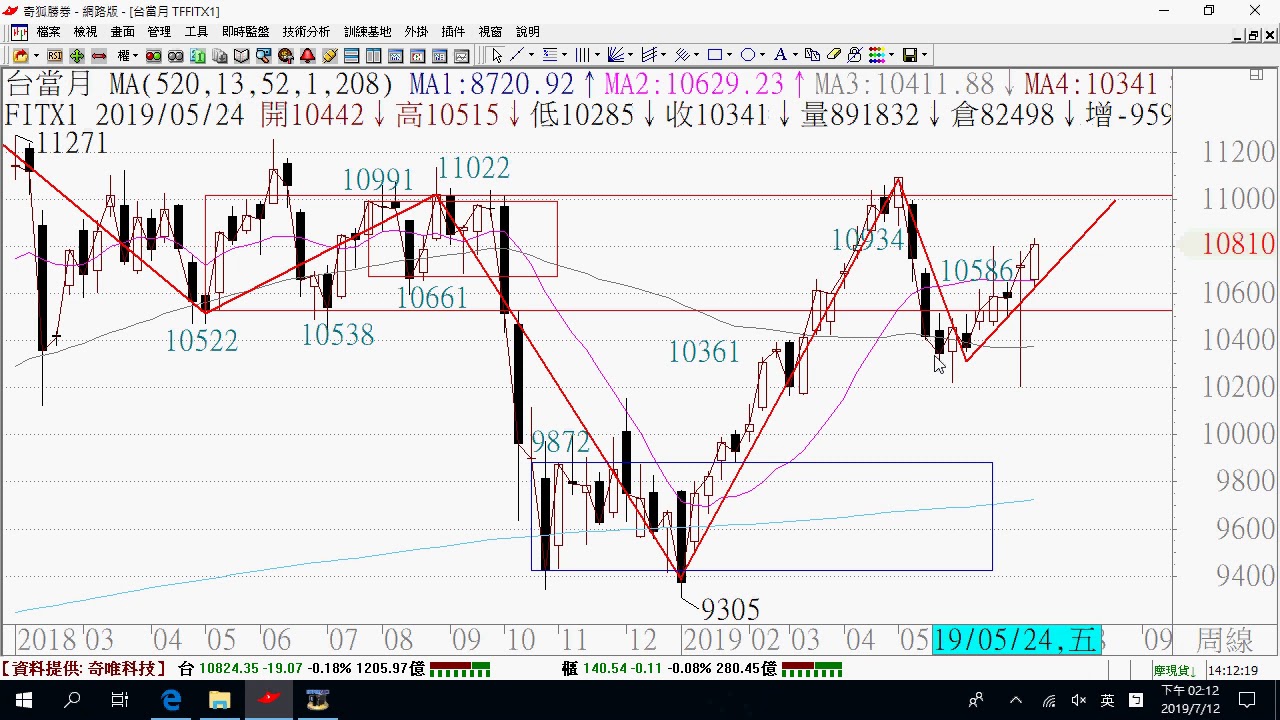The image size is (1280, 720).
Task: Open Windows Start menu
Action: click(24, 700)
